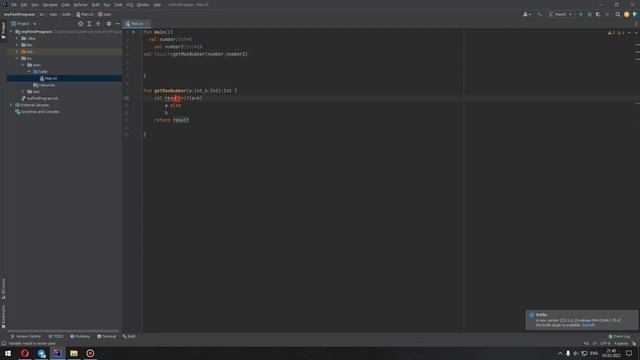Click myFirstProgram in breadcrumb bar

(x=19, y=14)
